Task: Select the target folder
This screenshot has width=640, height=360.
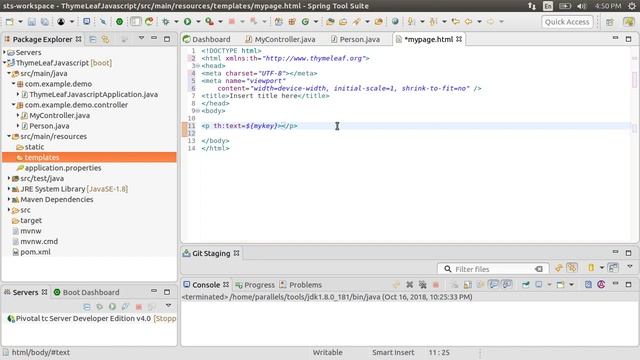Action: [31, 220]
